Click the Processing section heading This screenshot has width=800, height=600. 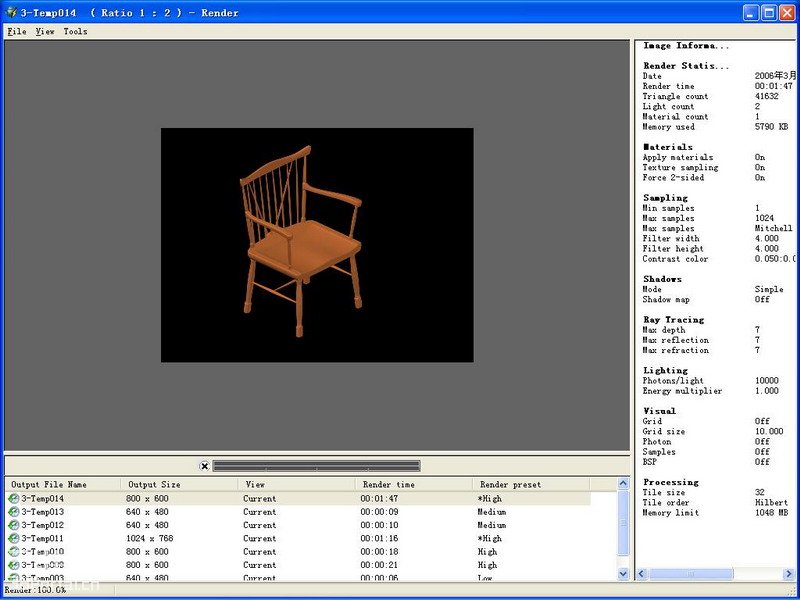(x=671, y=482)
